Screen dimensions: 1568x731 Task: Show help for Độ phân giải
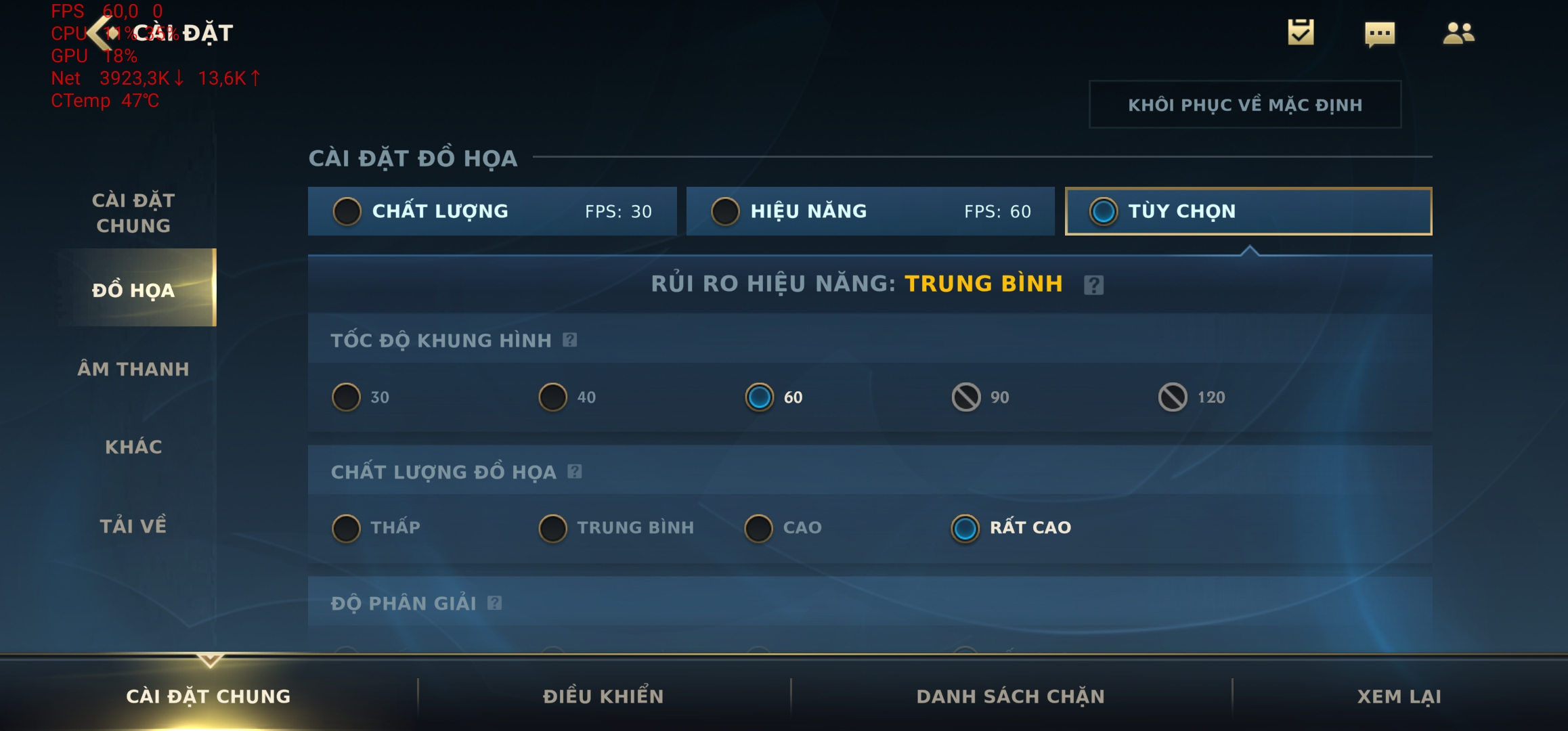tap(495, 602)
